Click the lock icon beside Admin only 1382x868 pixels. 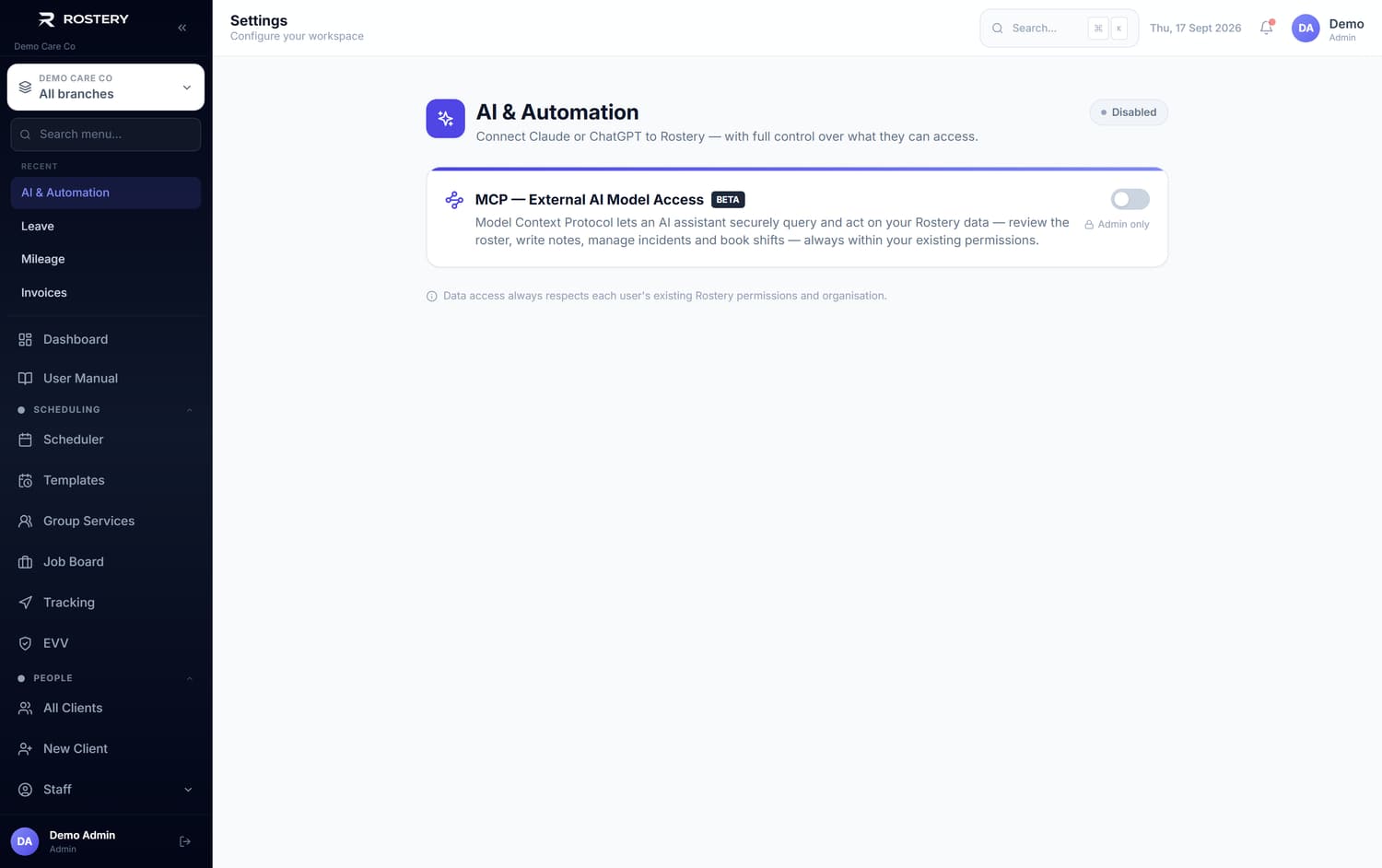(1089, 225)
